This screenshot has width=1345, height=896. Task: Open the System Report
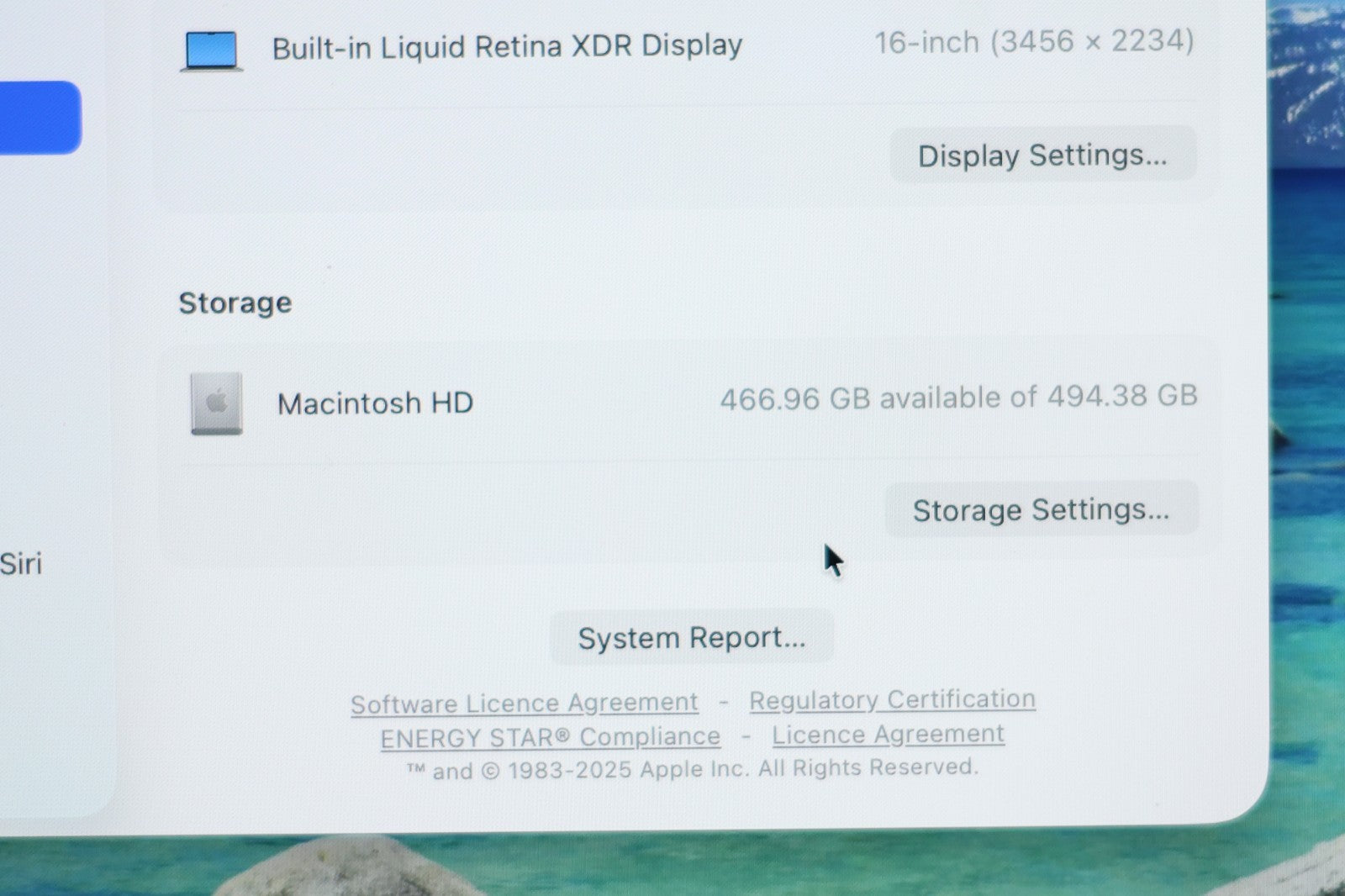click(x=691, y=637)
